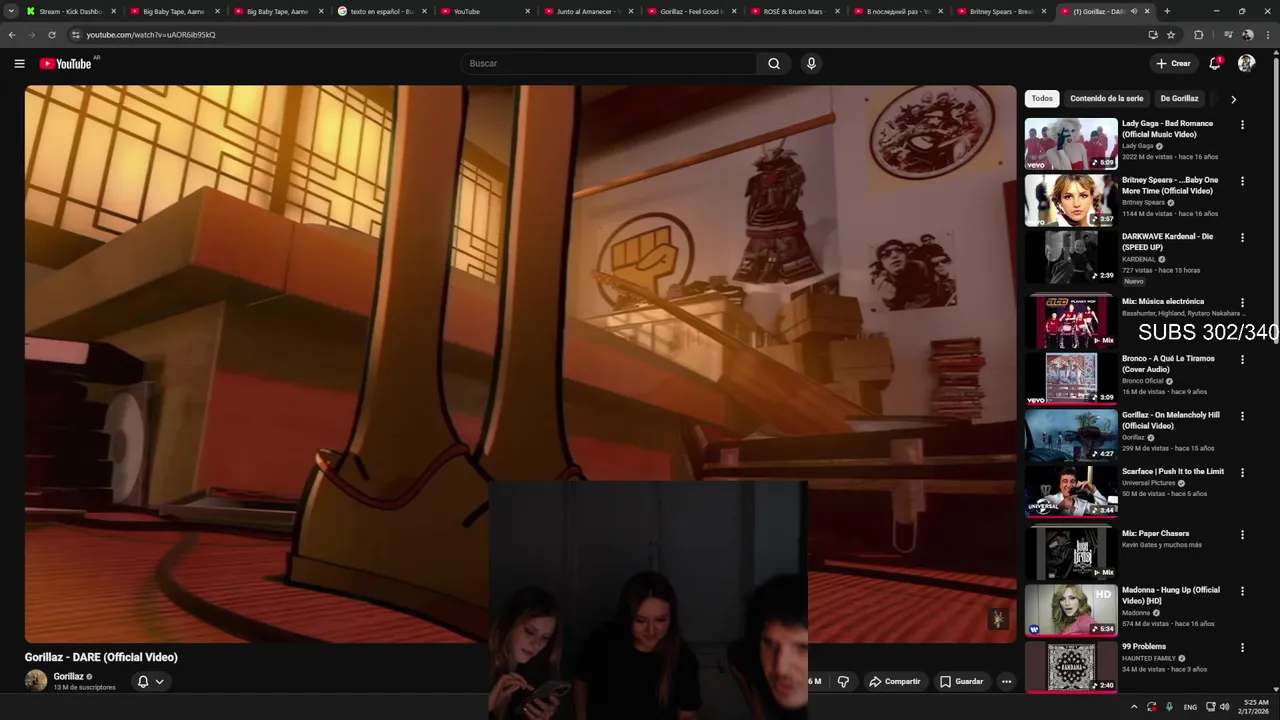The width and height of the screenshot is (1280, 720).
Task: Click the Compartir button
Action: point(894,682)
